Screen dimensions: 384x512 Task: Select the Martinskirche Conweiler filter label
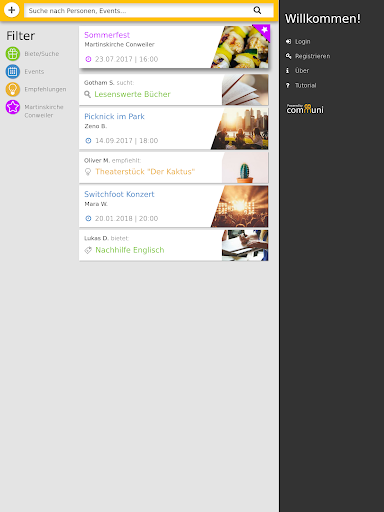point(44,111)
